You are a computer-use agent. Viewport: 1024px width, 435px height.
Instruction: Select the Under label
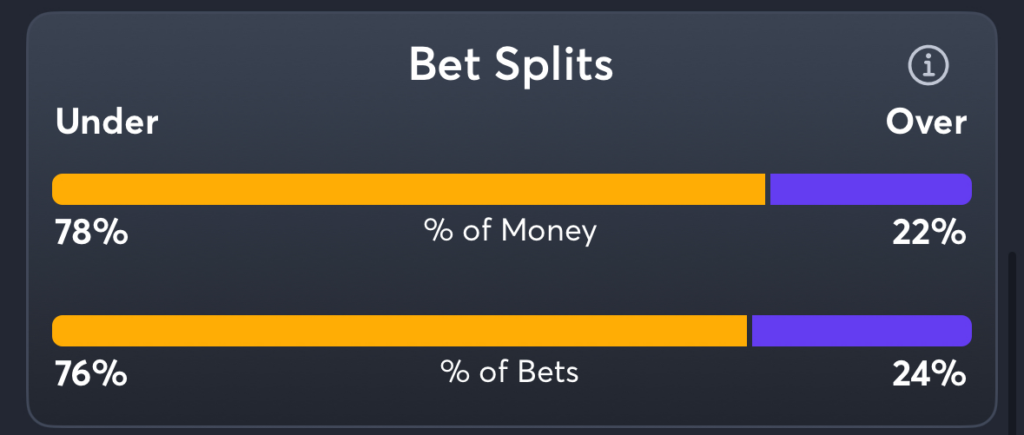pyautogui.click(x=106, y=123)
